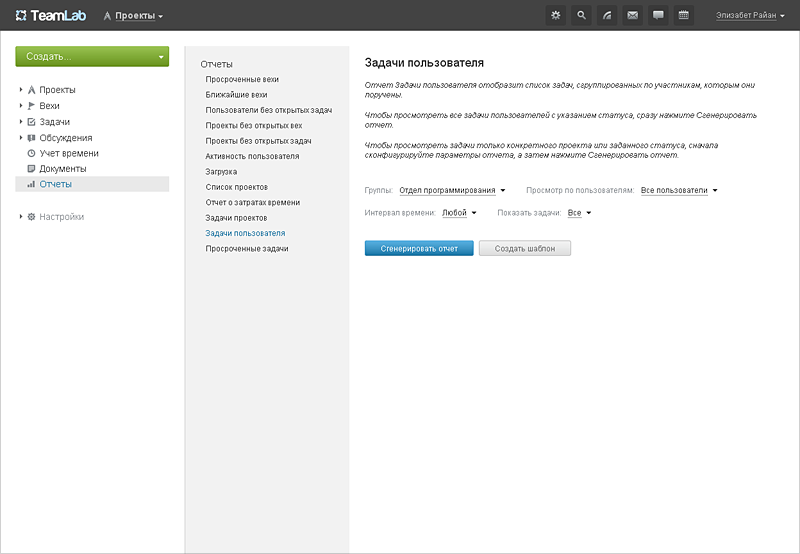Select Проекты без открытых задач report

coord(258,141)
